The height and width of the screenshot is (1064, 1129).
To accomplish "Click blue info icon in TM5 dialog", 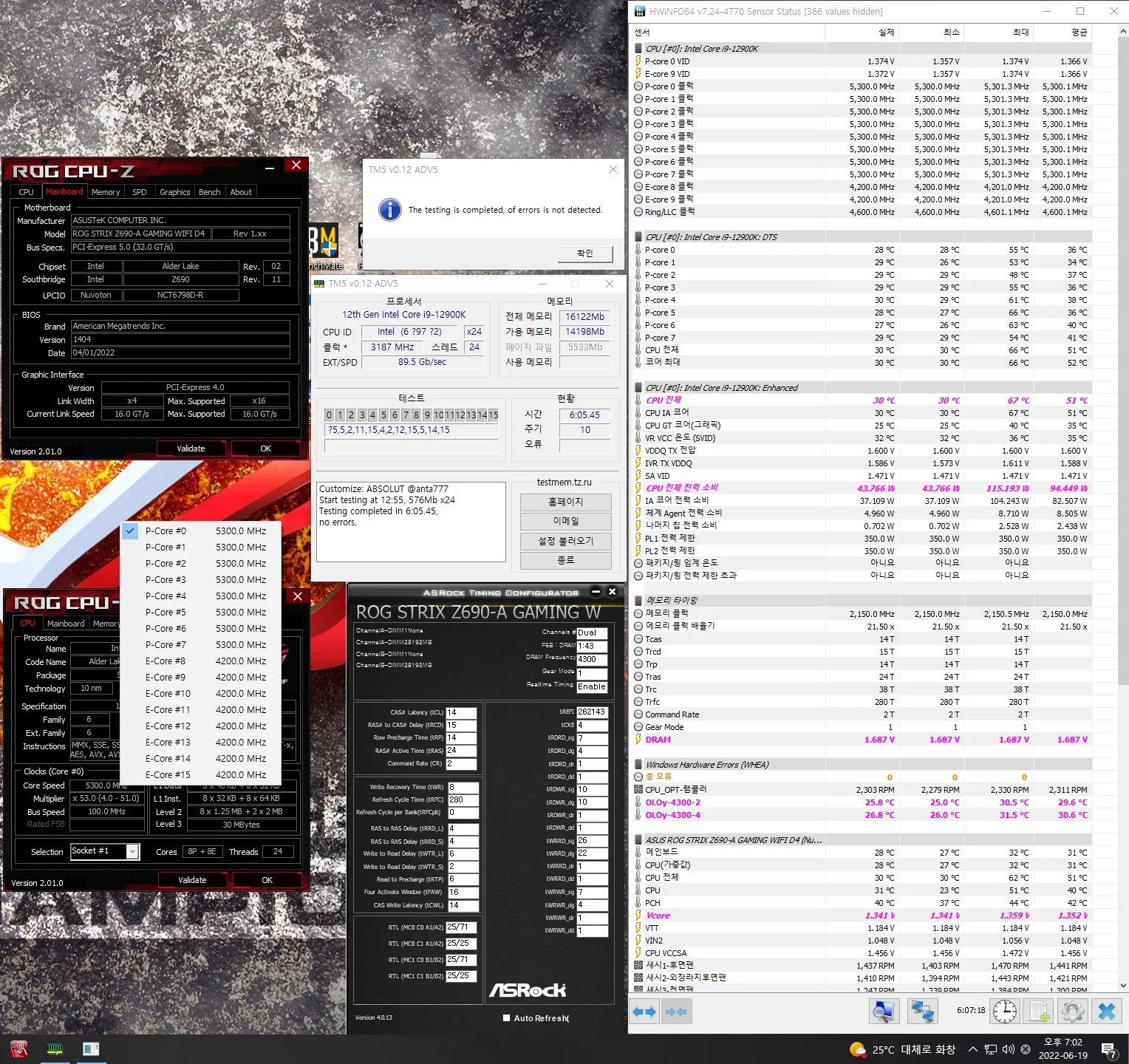I will pos(390,210).
